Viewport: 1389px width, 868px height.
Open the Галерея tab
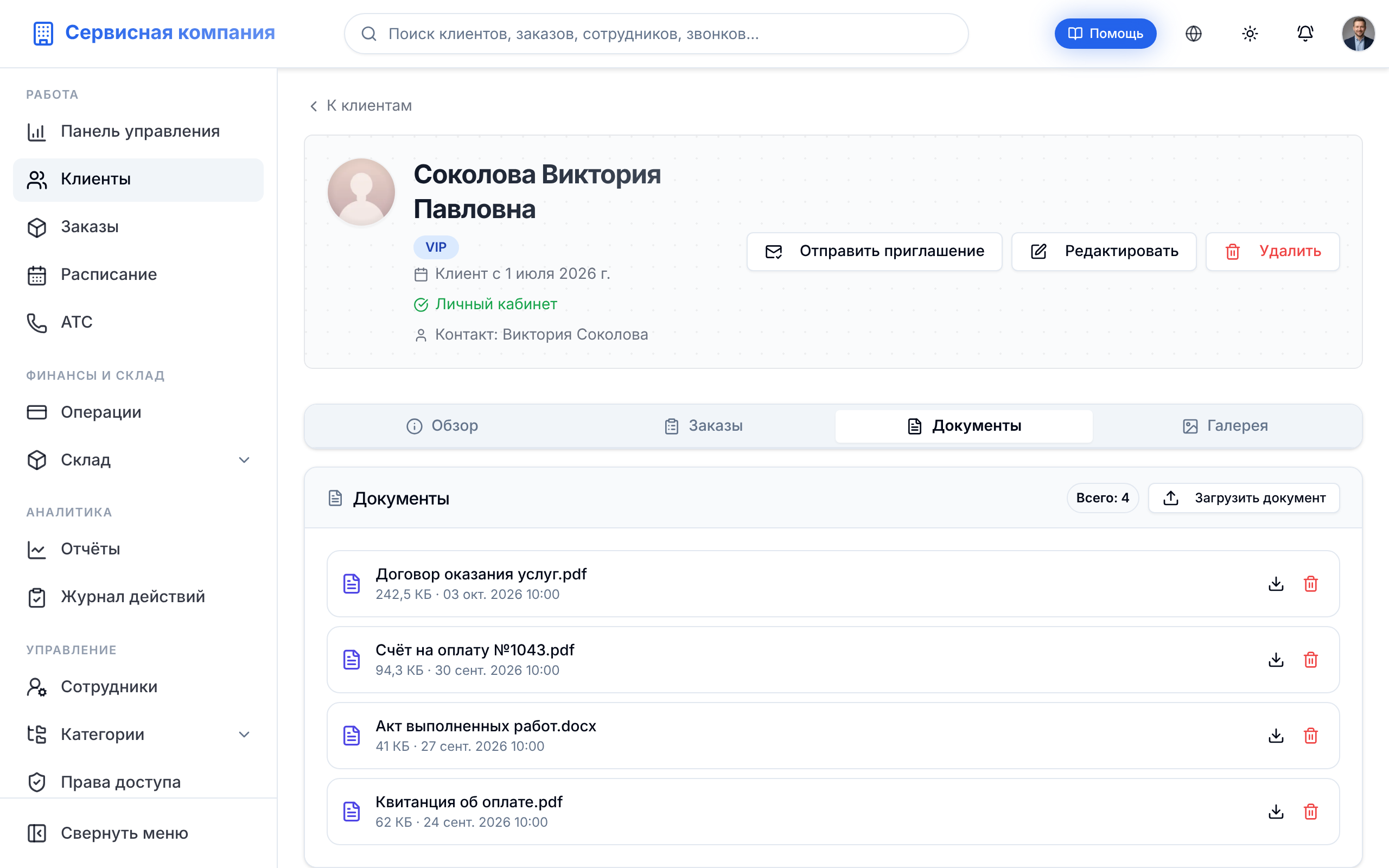(1226, 426)
